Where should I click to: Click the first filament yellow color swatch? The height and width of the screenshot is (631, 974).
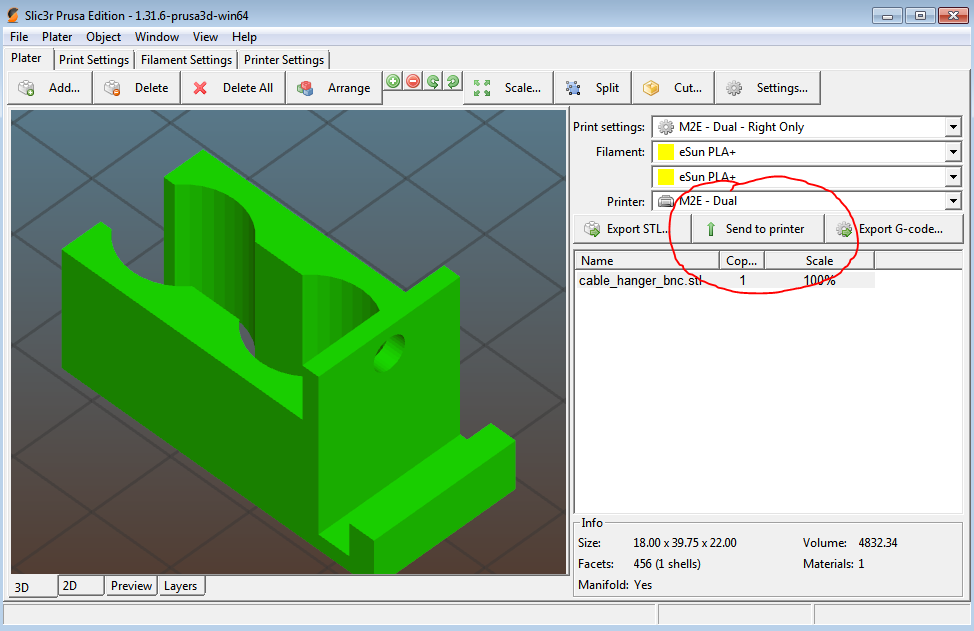pyautogui.click(x=665, y=152)
